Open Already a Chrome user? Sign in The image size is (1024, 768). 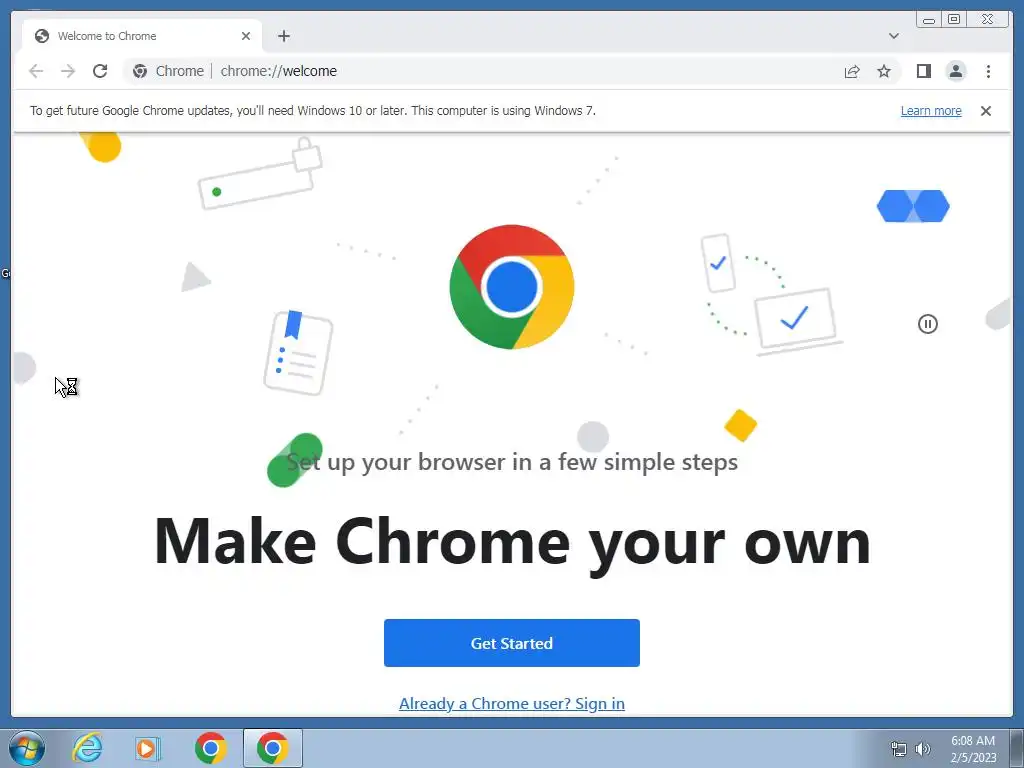click(x=511, y=703)
